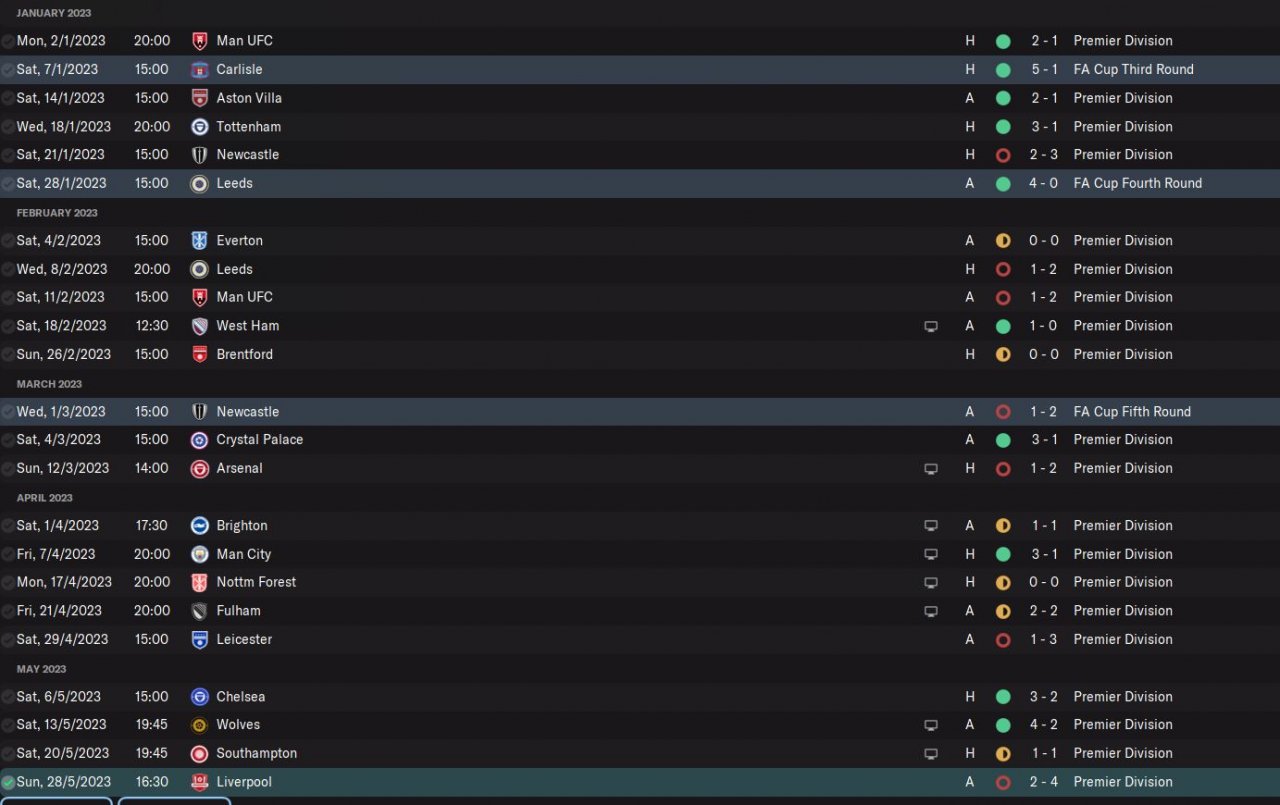The image size is (1280, 805).
Task: Click the Tottenham club badge icon
Action: tap(199, 127)
